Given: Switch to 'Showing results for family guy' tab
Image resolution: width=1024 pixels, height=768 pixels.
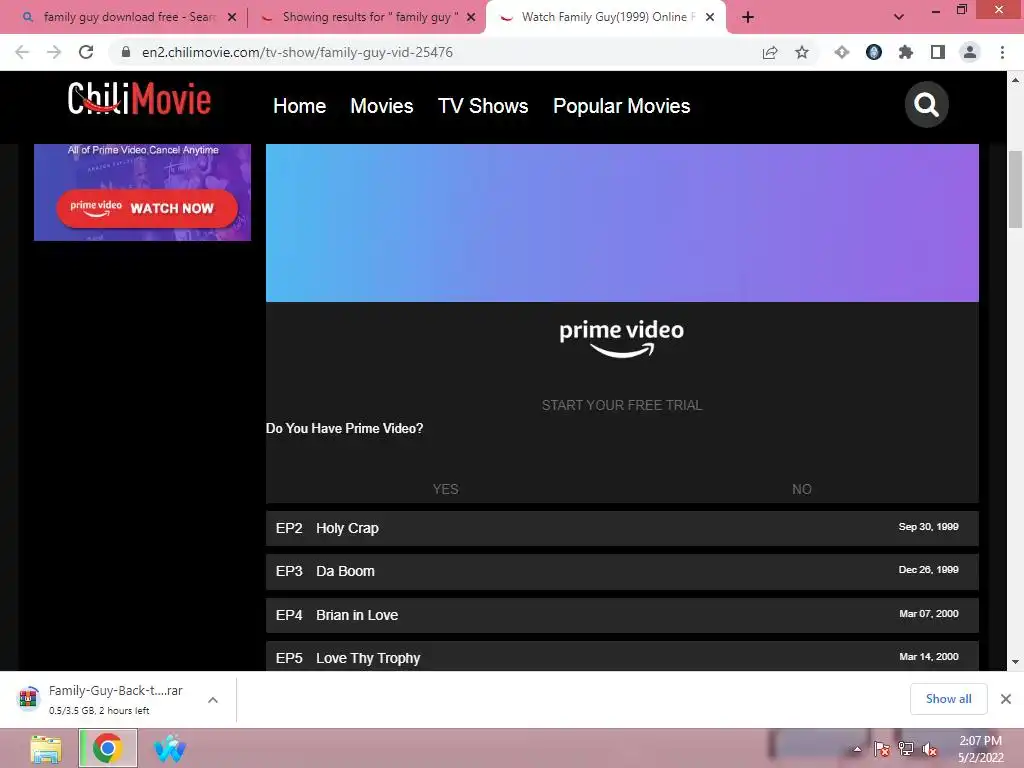Looking at the screenshot, I should (366, 17).
